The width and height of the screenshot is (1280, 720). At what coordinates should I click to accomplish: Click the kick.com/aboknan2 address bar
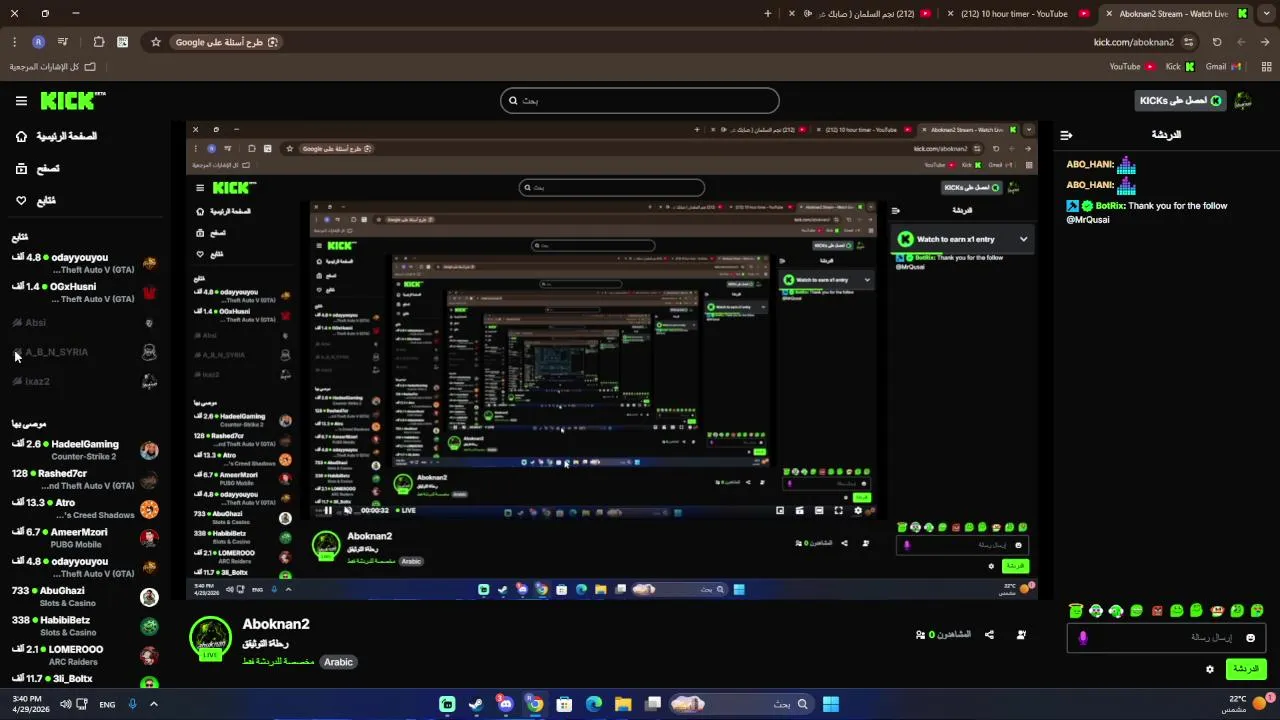pyautogui.click(x=1134, y=42)
